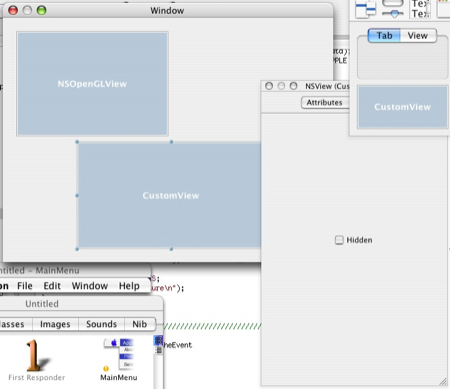Click the yellow warning badge on MainMenu
450x389 pixels.
coord(106,368)
